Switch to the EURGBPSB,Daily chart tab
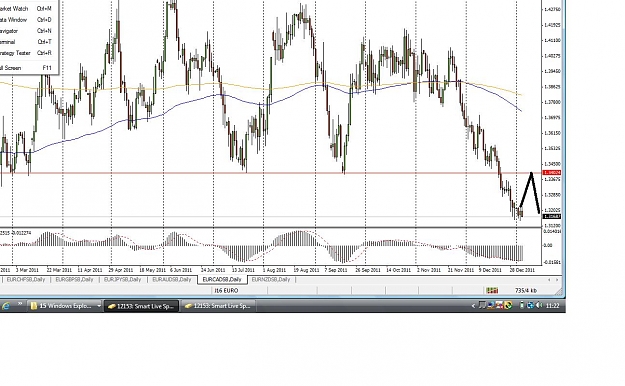Screen dimensions: 625x386 (74, 280)
